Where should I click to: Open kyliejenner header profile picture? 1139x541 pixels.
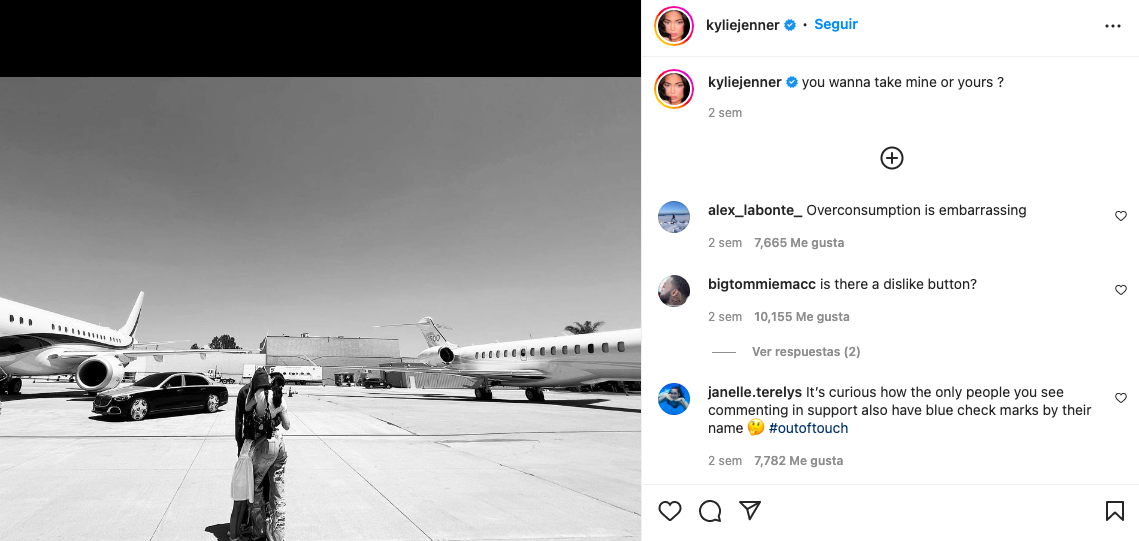coord(674,26)
